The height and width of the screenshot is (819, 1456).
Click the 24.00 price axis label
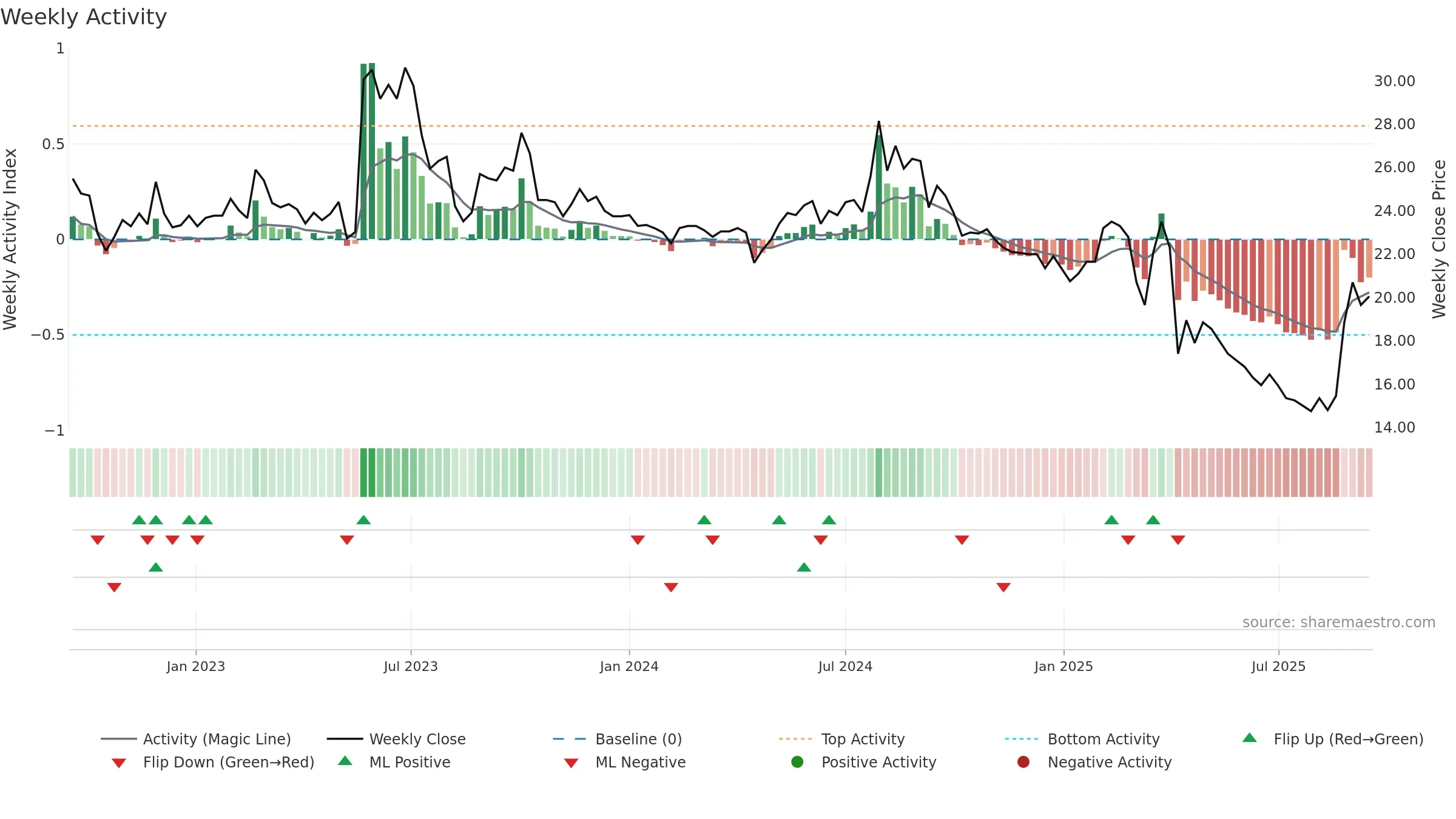point(1395,211)
